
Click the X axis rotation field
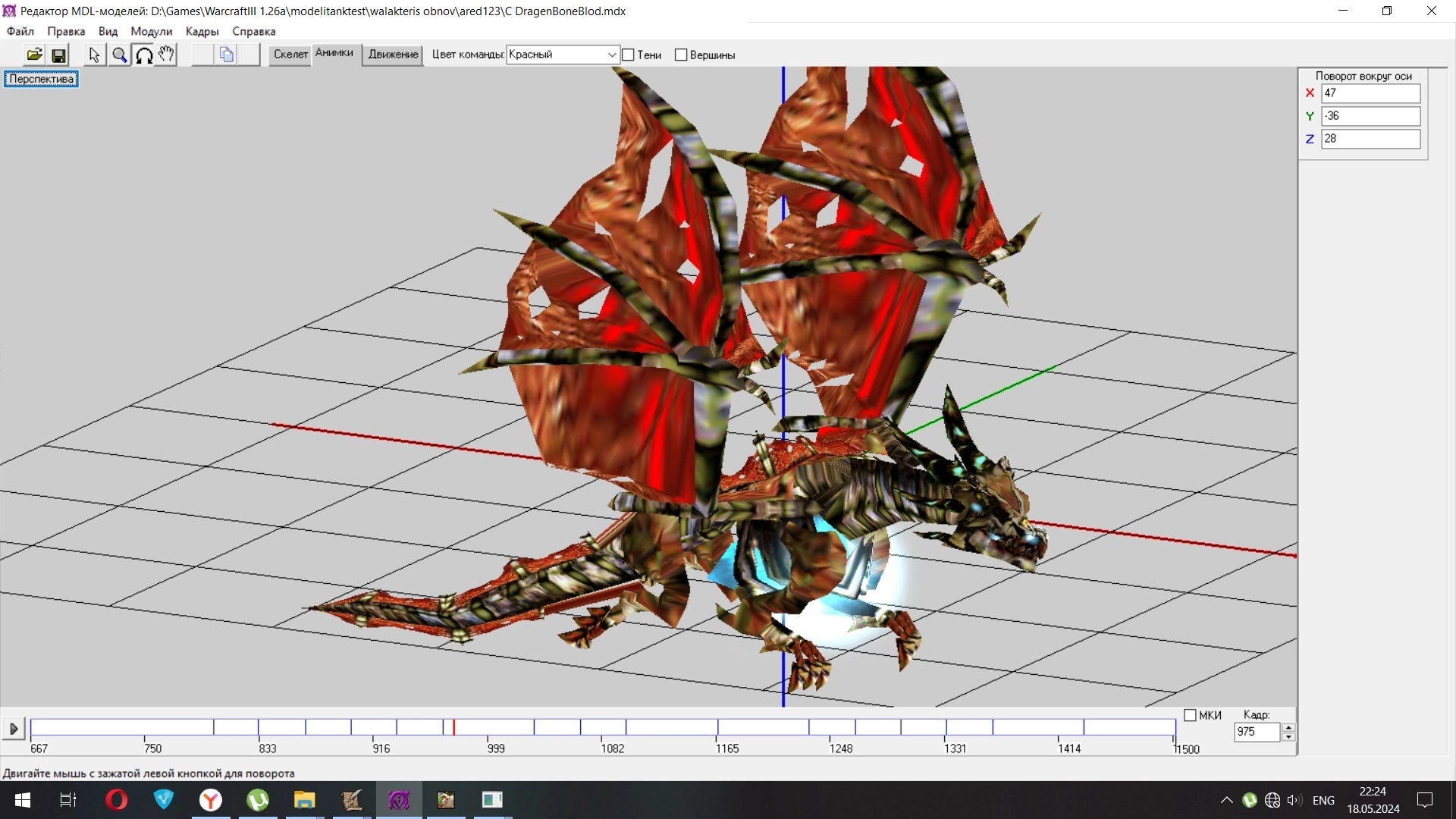[1370, 93]
